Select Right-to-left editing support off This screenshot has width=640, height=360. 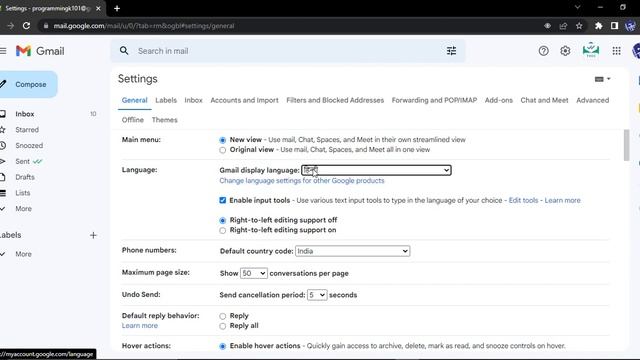[x=222, y=220]
